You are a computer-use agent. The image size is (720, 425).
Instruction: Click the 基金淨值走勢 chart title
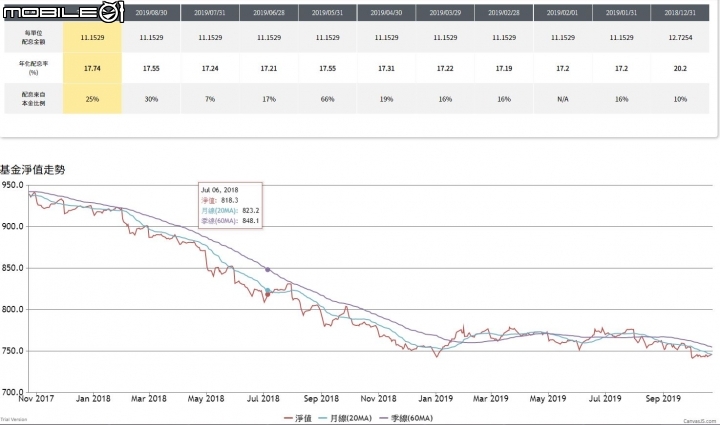pyautogui.click(x=33, y=169)
